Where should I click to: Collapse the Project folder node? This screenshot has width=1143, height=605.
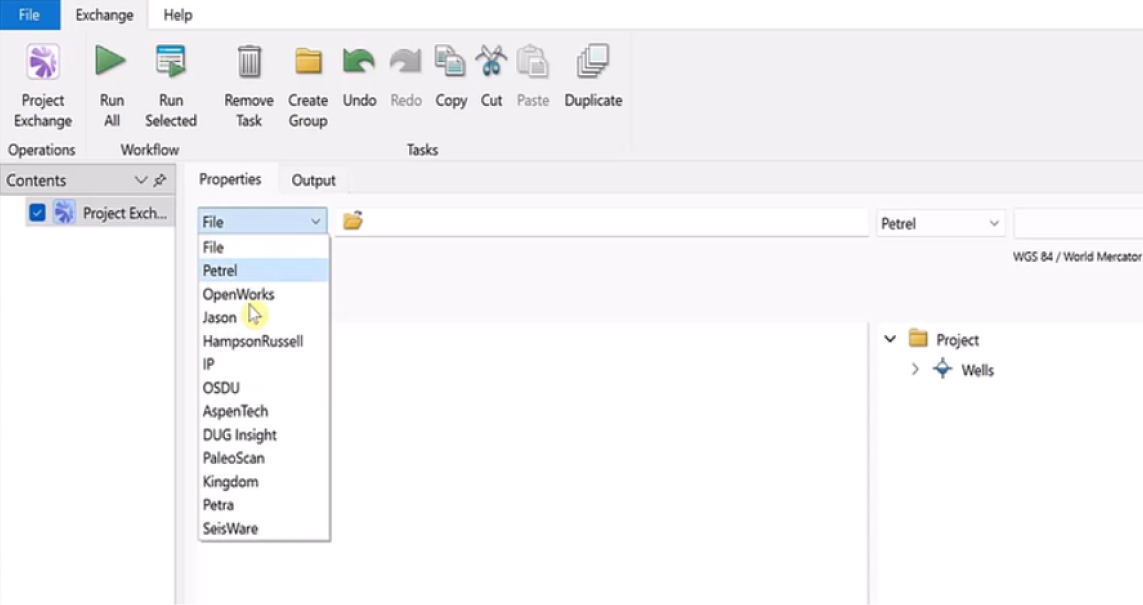[x=890, y=340]
